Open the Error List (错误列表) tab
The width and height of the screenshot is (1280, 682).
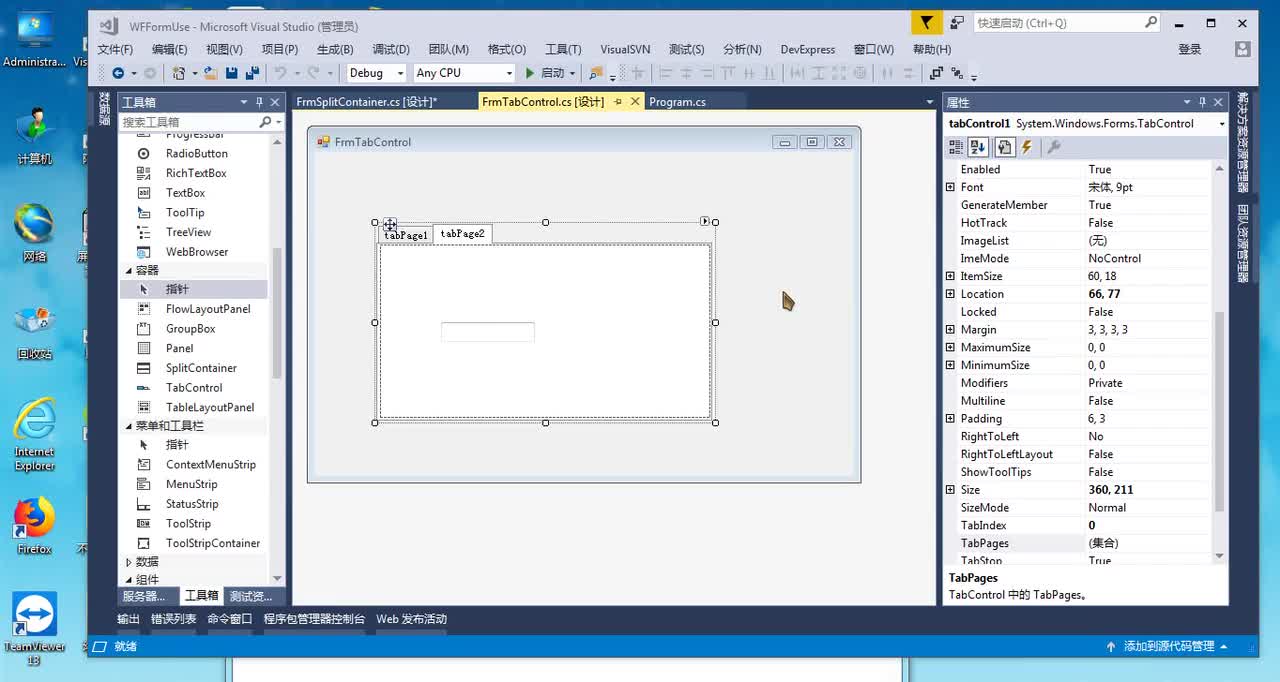pos(174,619)
